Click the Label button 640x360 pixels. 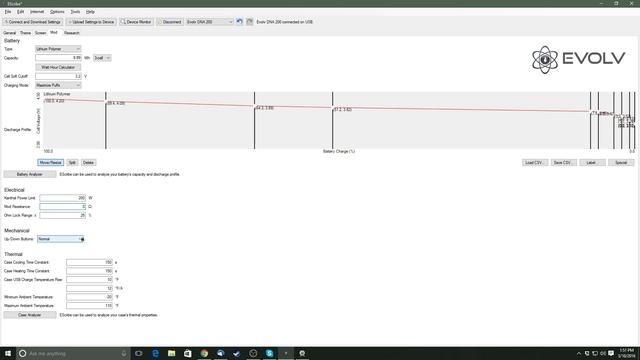pos(592,162)
